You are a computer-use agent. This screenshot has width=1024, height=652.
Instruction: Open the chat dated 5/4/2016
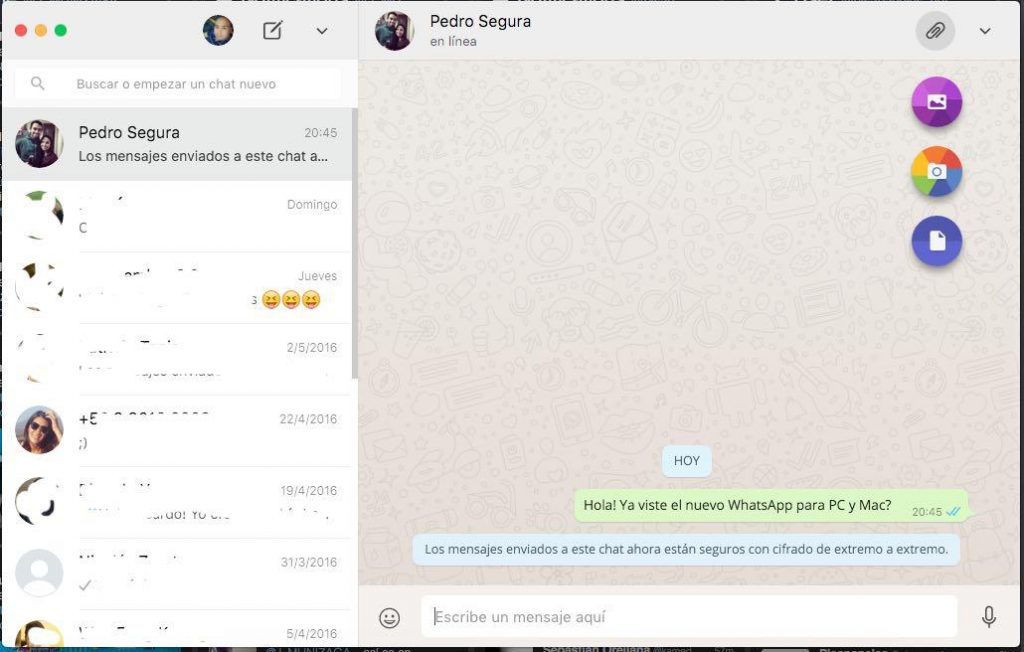177,630
